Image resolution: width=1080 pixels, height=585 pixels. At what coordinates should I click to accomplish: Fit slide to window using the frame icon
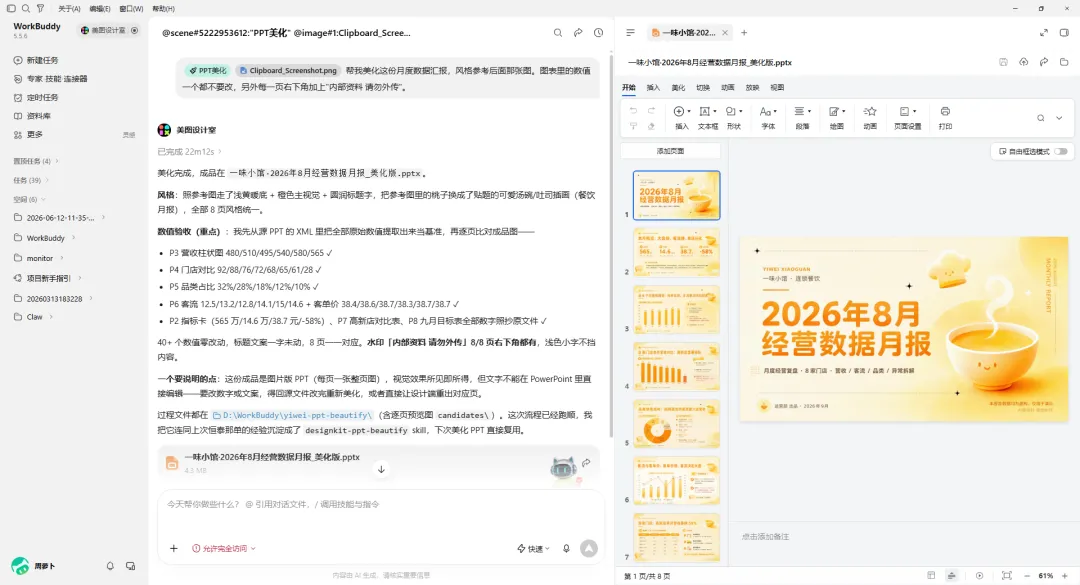[x=1006, y=575]
